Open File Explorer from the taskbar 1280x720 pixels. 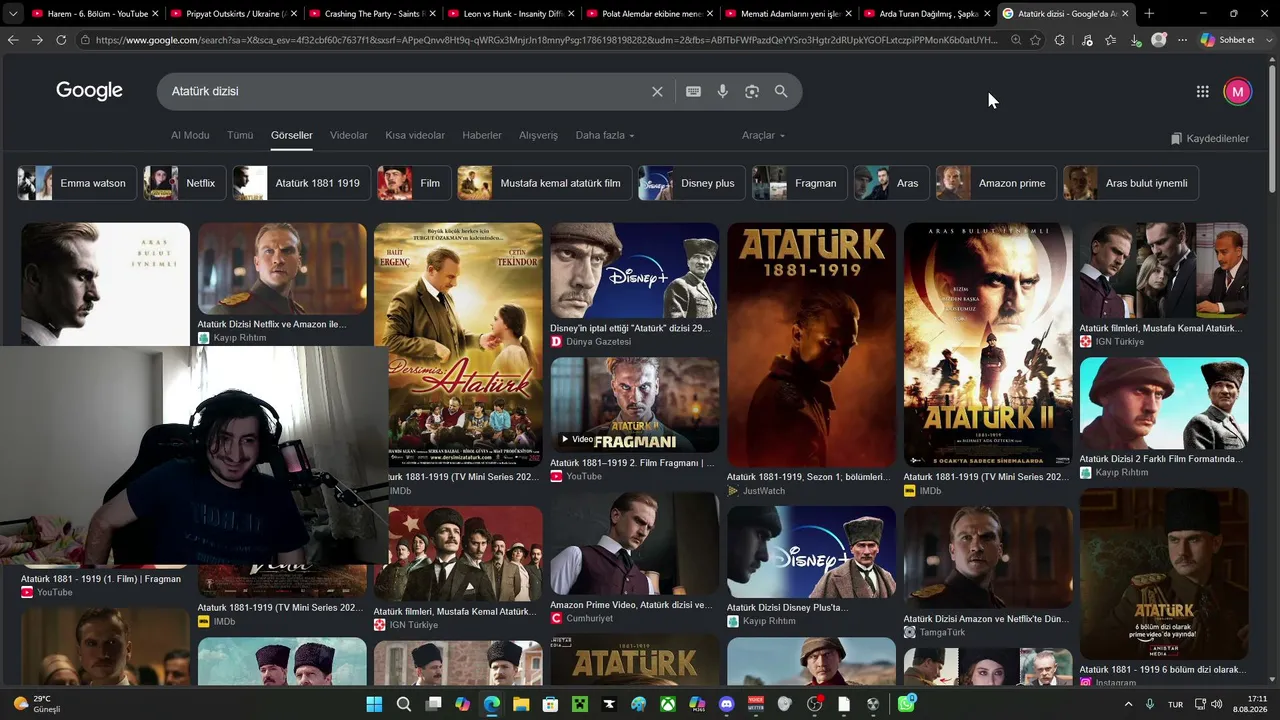point(521,704)
